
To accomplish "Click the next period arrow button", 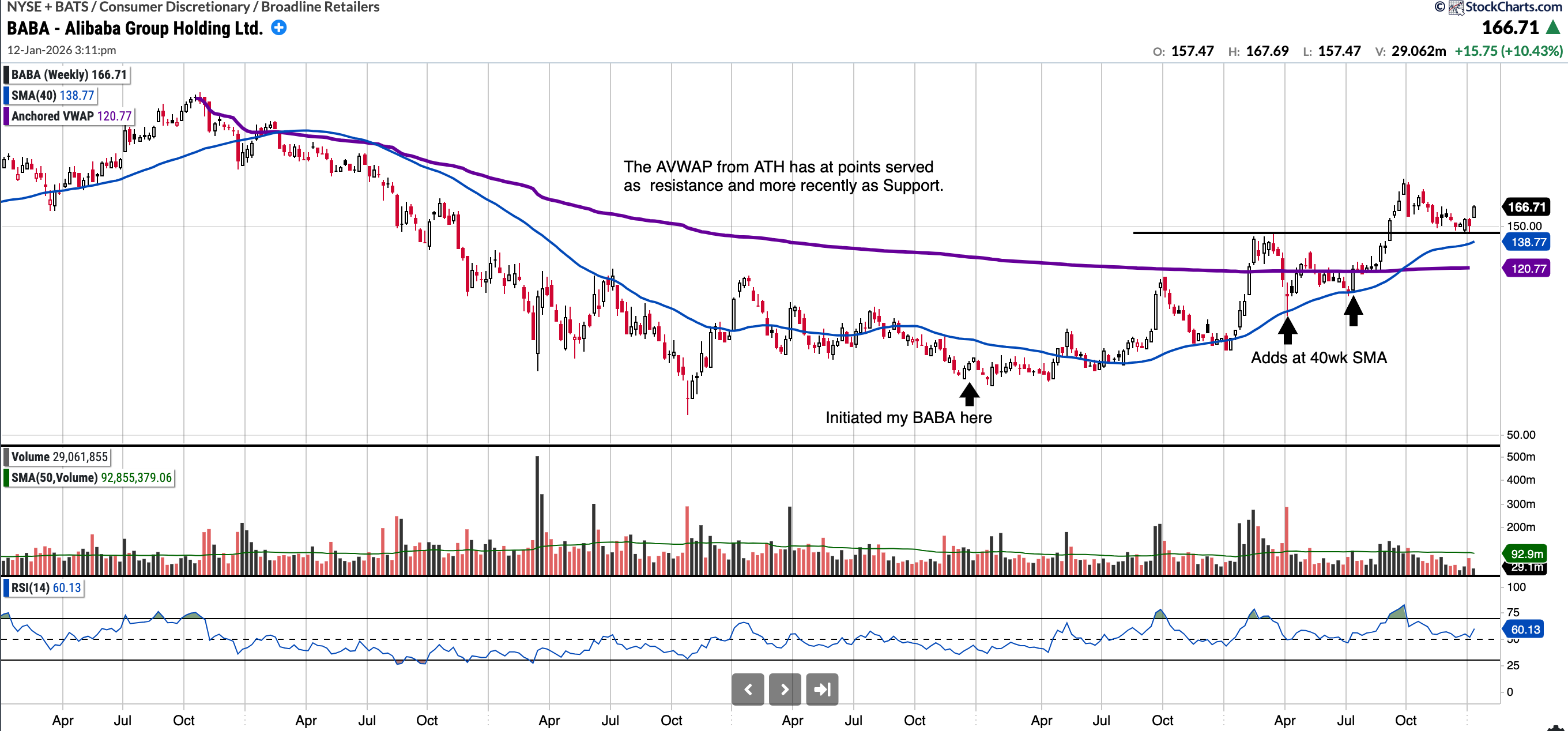I will pos(785,689).
